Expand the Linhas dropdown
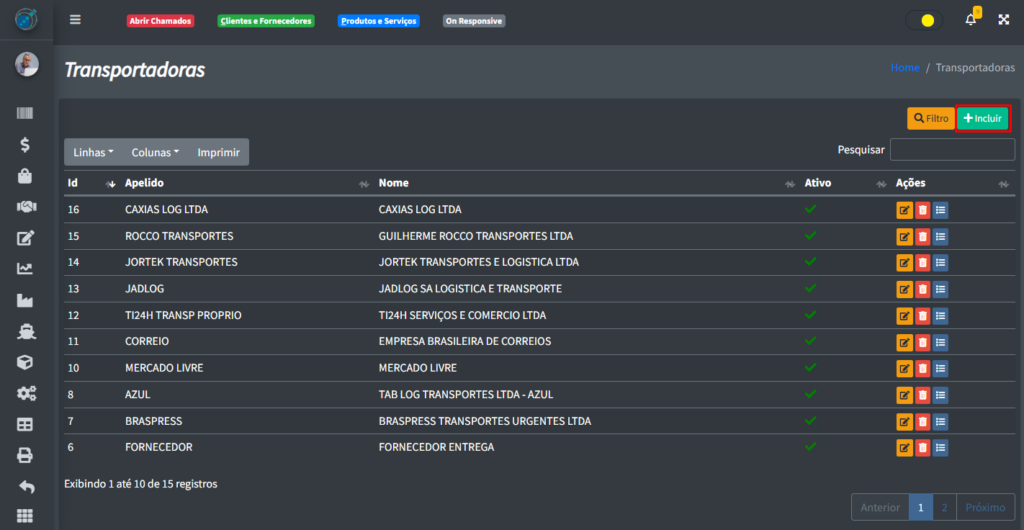Image resolution: width=1024 pixels, height=530 pixels. click(93, 152)
